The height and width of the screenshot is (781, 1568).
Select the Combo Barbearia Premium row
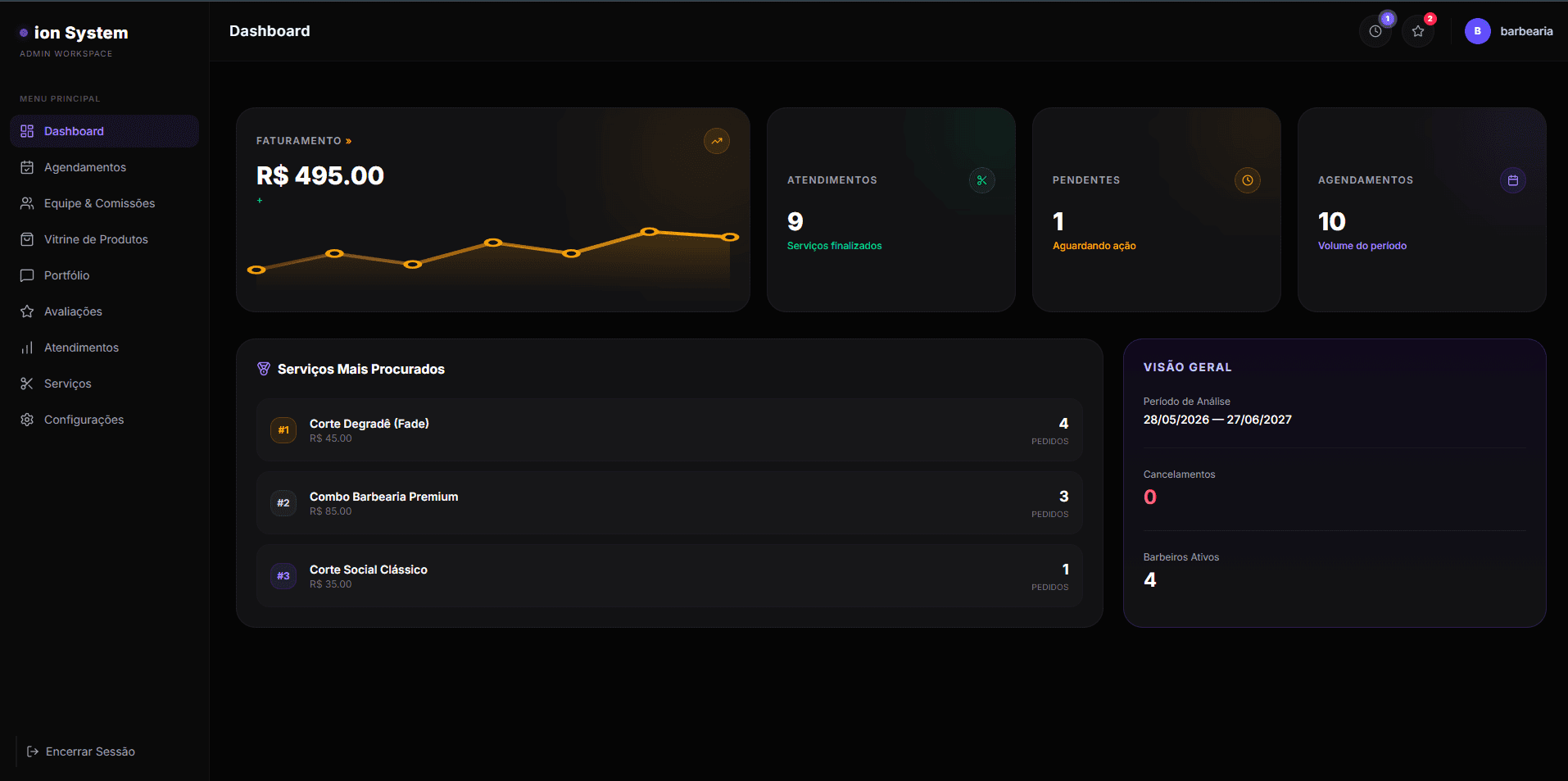(x=669, y=503)
